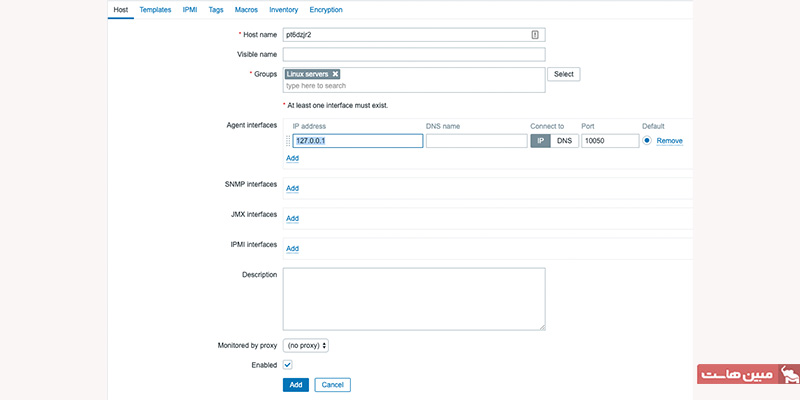The height and width of the screenshot is (400, 800).
Task: Click the Remove link for the agent interface
Action: [x=669, y=141]
